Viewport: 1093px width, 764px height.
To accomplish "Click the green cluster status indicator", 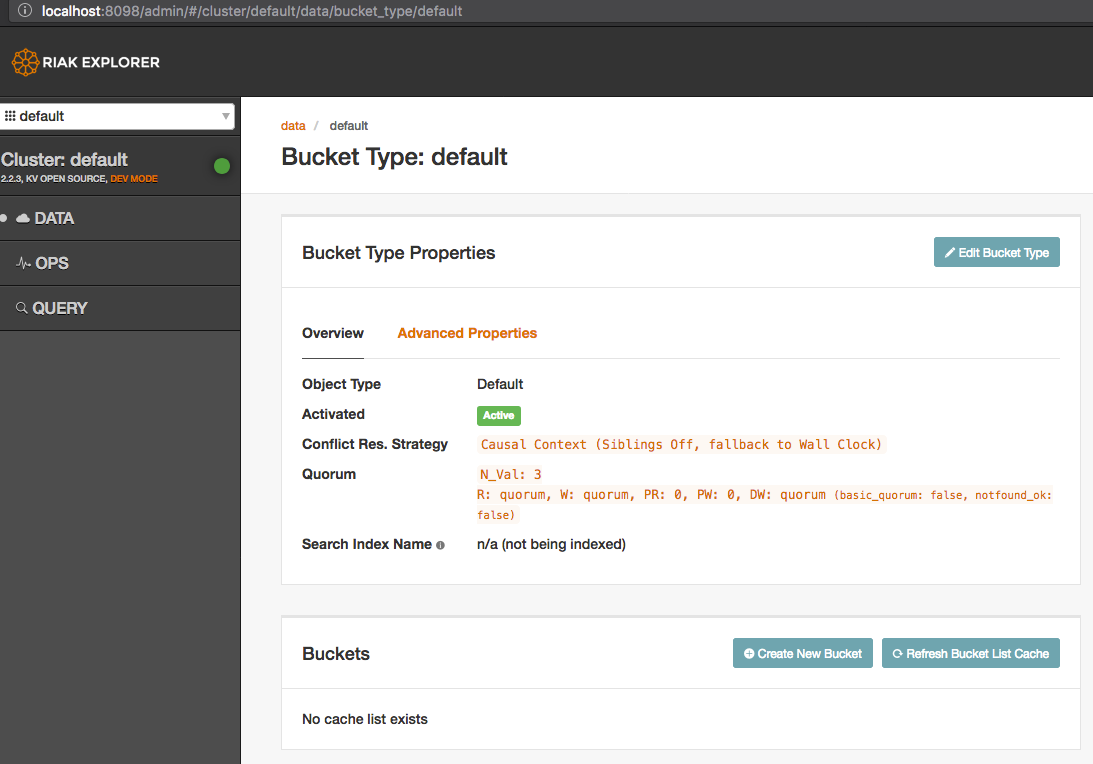I will tap(222, 166).
